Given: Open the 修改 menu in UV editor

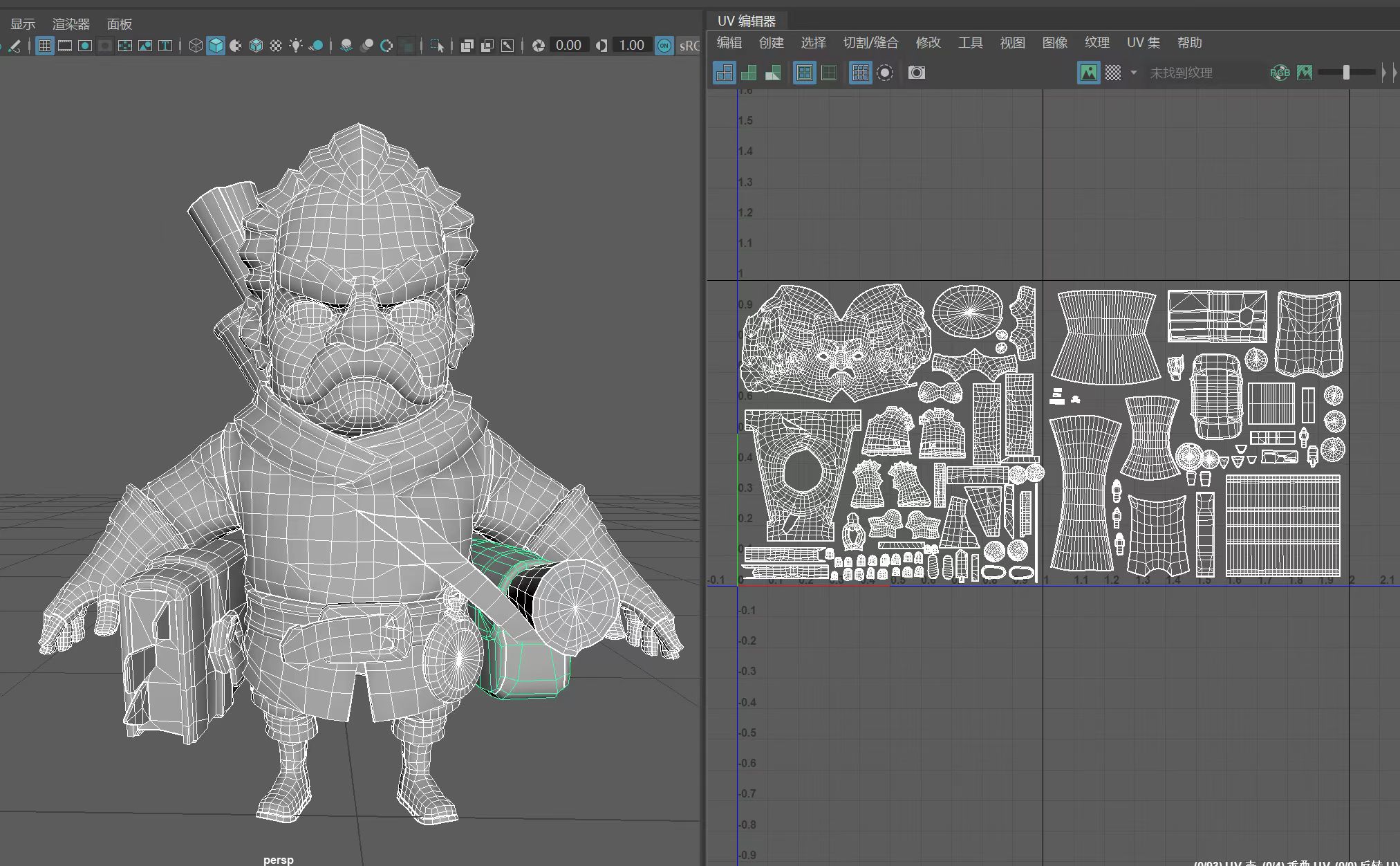Looking at the screenshot, I should (x=928, y=43).
